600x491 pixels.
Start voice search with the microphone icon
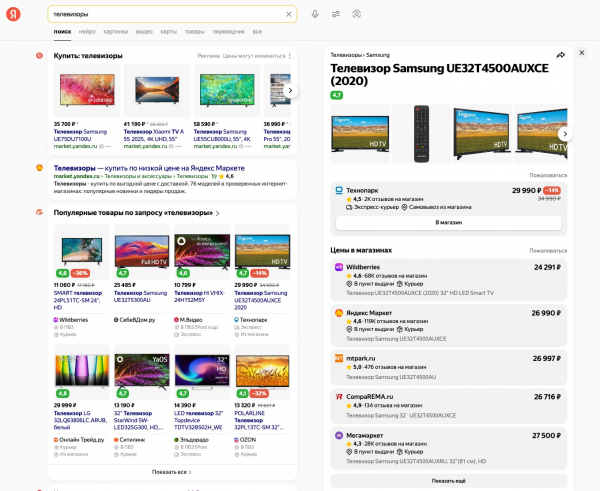click(x=315, y=14)
